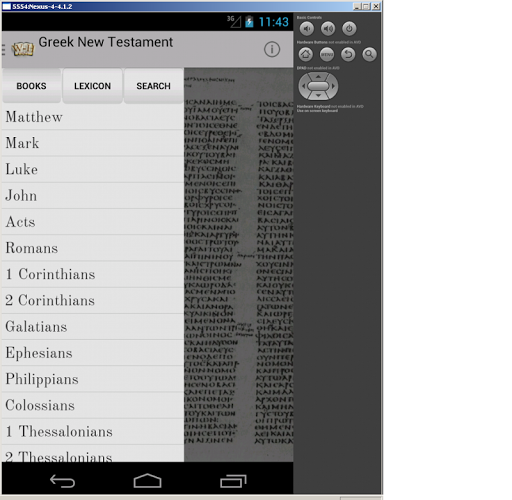Tap the 3G signal indicator
Screen dimensions: 512x500
tap(234, 21)
